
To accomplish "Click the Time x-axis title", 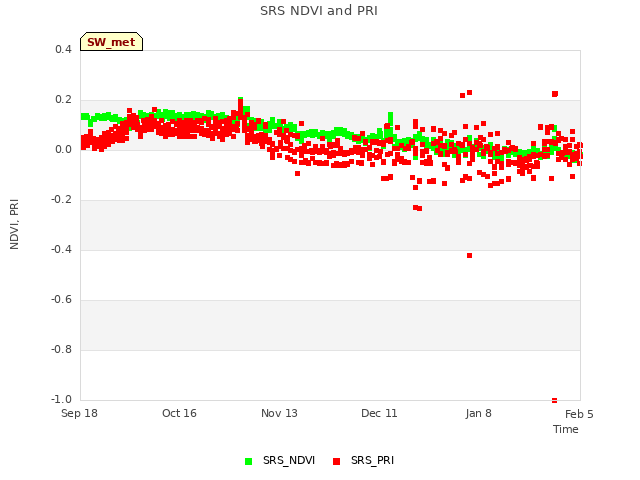I will [566, 429].
